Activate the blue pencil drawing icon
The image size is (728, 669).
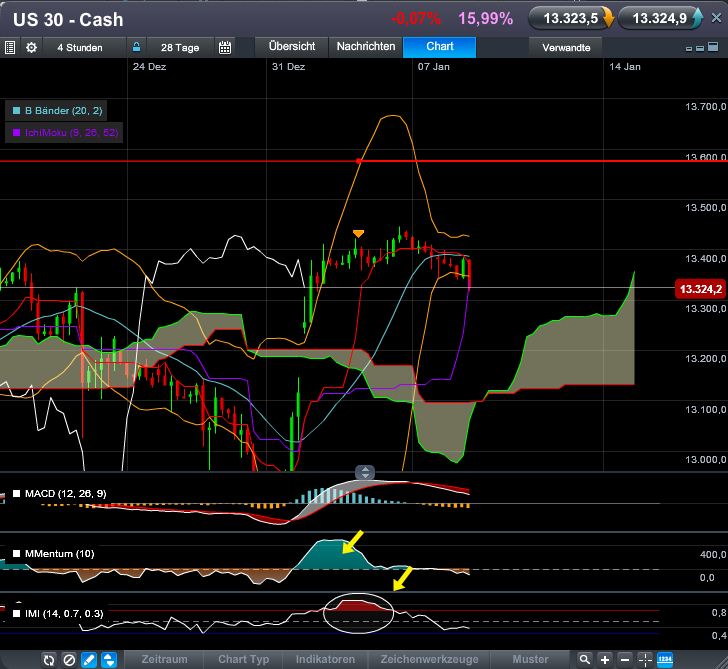[89, 660]
